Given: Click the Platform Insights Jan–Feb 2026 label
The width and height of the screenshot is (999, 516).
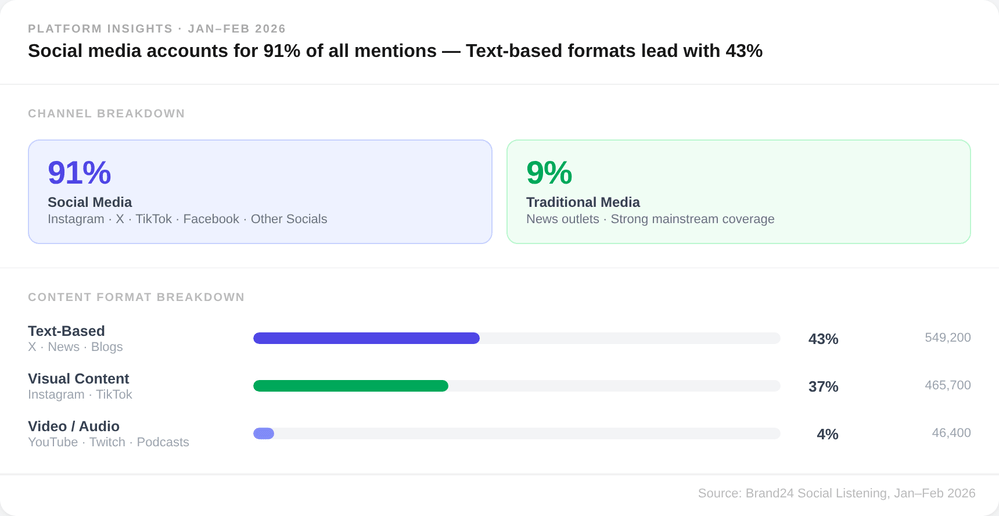Looking at the screenshot, I should 157,29.
